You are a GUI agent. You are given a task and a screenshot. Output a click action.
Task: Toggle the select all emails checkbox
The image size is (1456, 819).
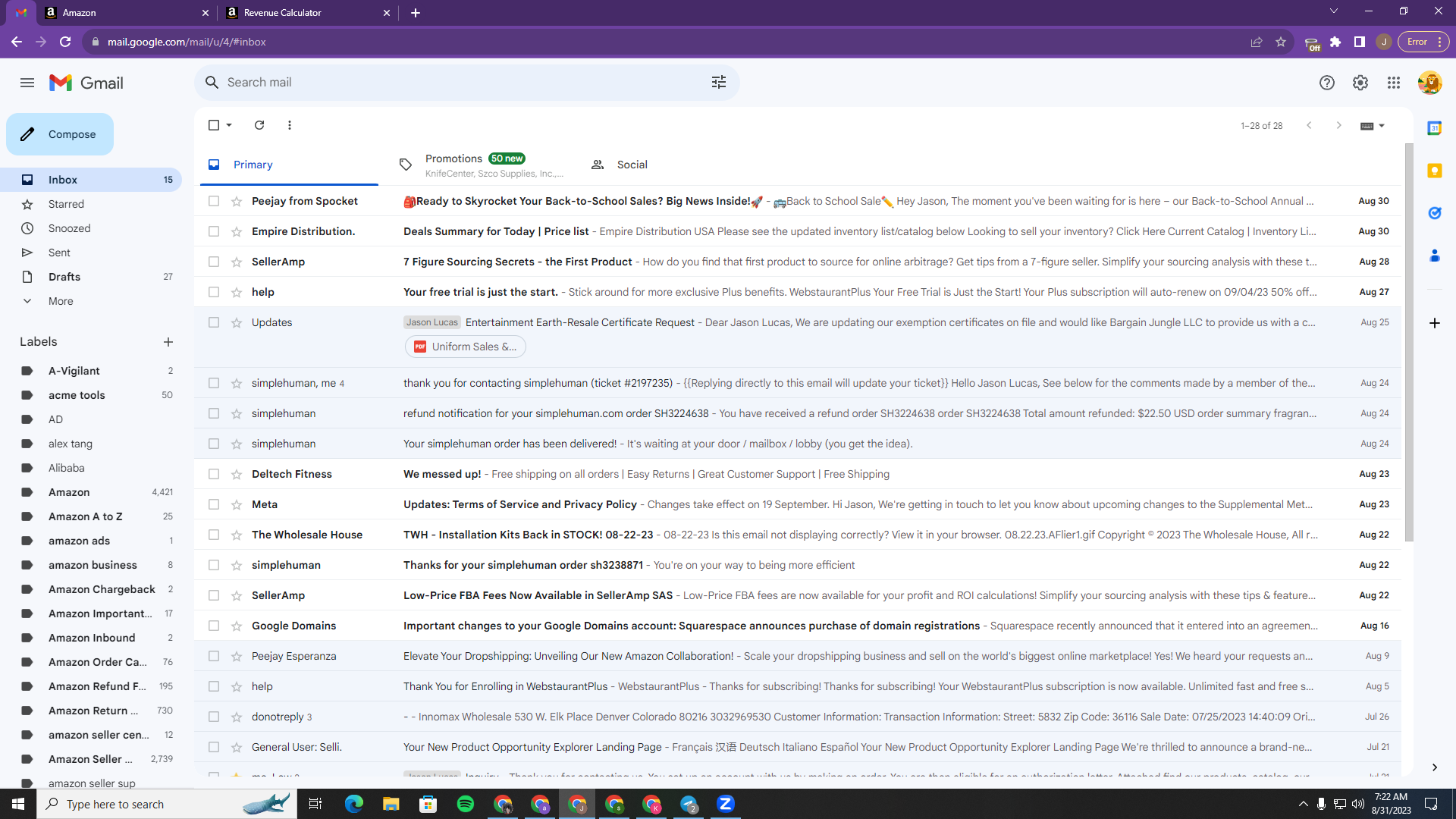[214, 125]
